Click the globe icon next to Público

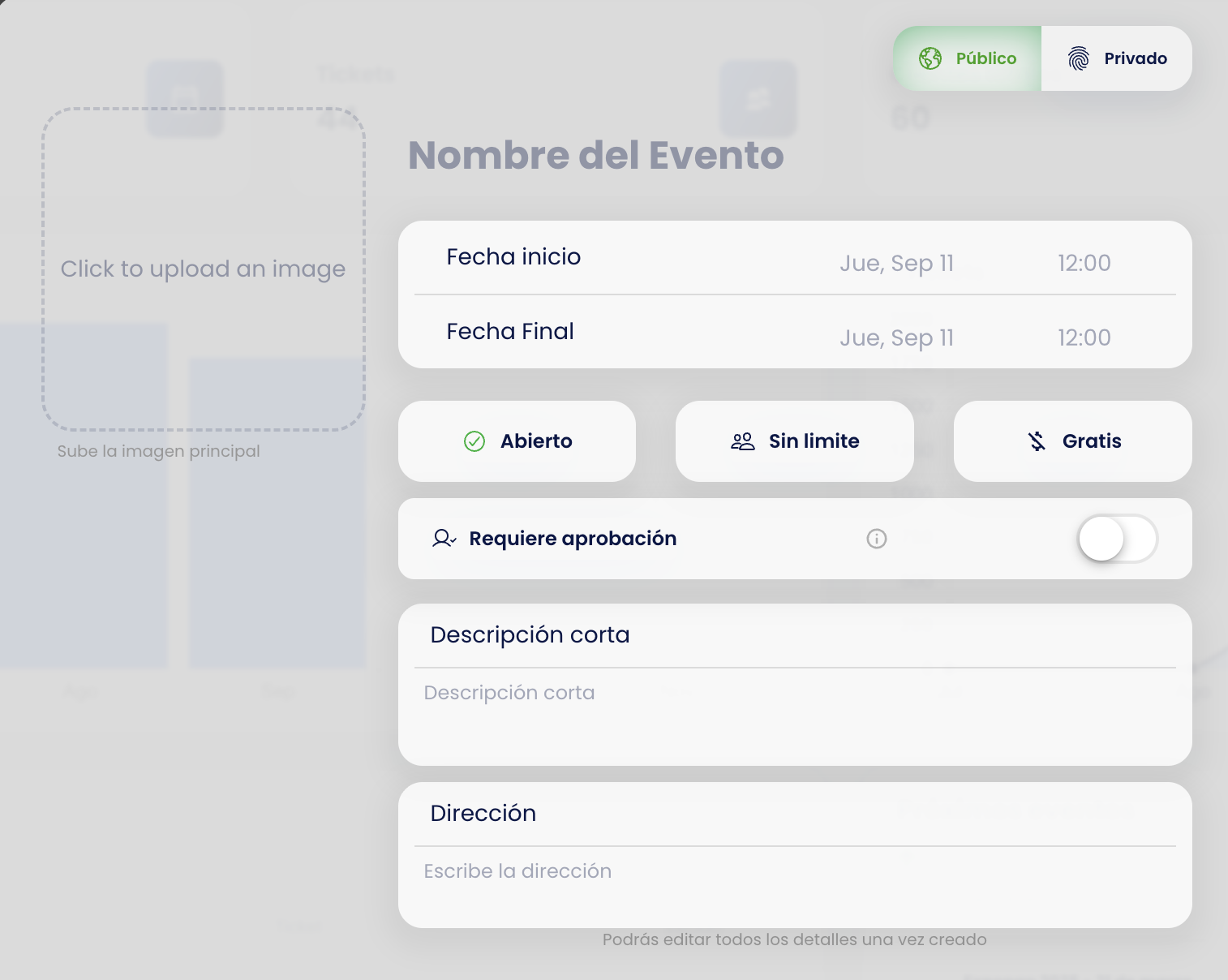pyautogui.click(x=930, y=58)
